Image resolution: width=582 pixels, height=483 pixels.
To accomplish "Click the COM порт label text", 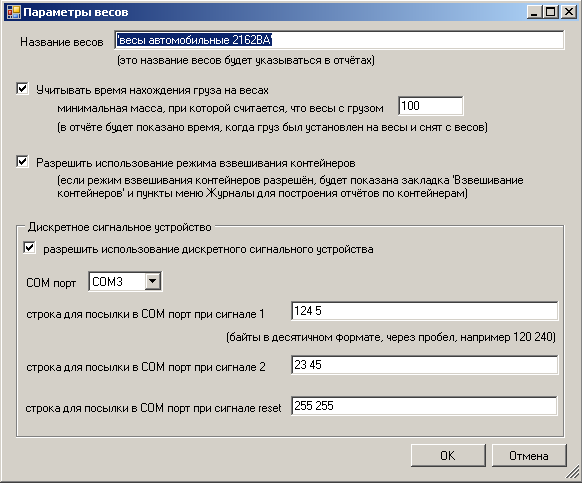I will point(51,283).
